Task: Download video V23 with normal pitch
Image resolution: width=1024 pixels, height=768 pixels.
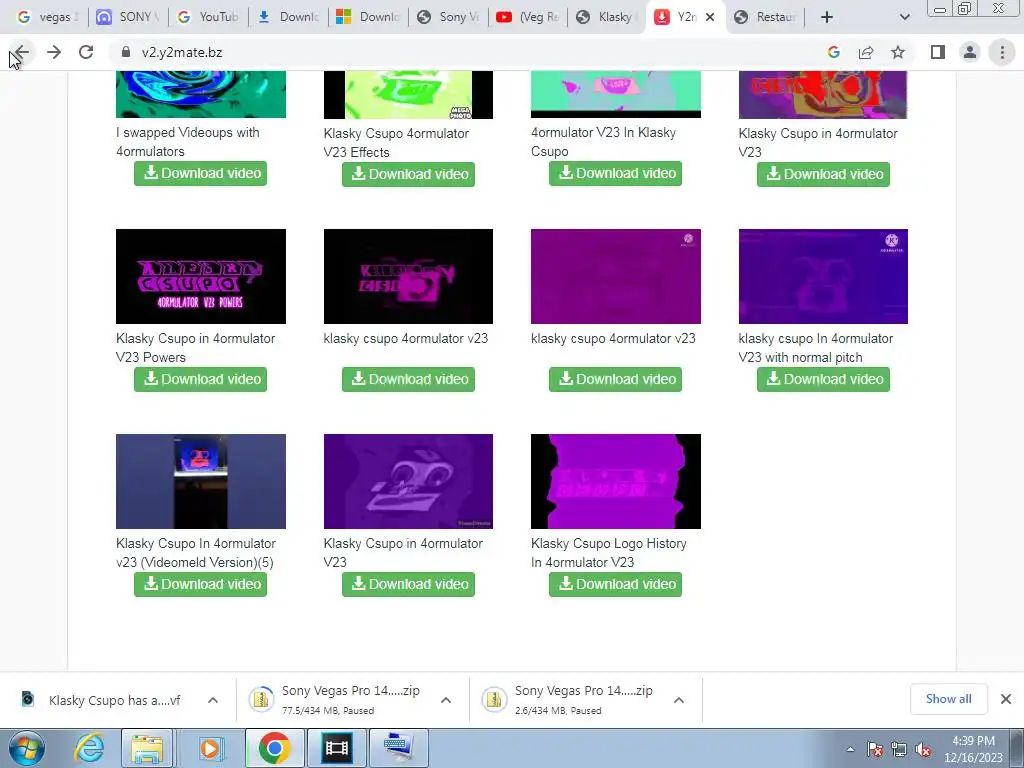Action: click(x=823, y=379)
